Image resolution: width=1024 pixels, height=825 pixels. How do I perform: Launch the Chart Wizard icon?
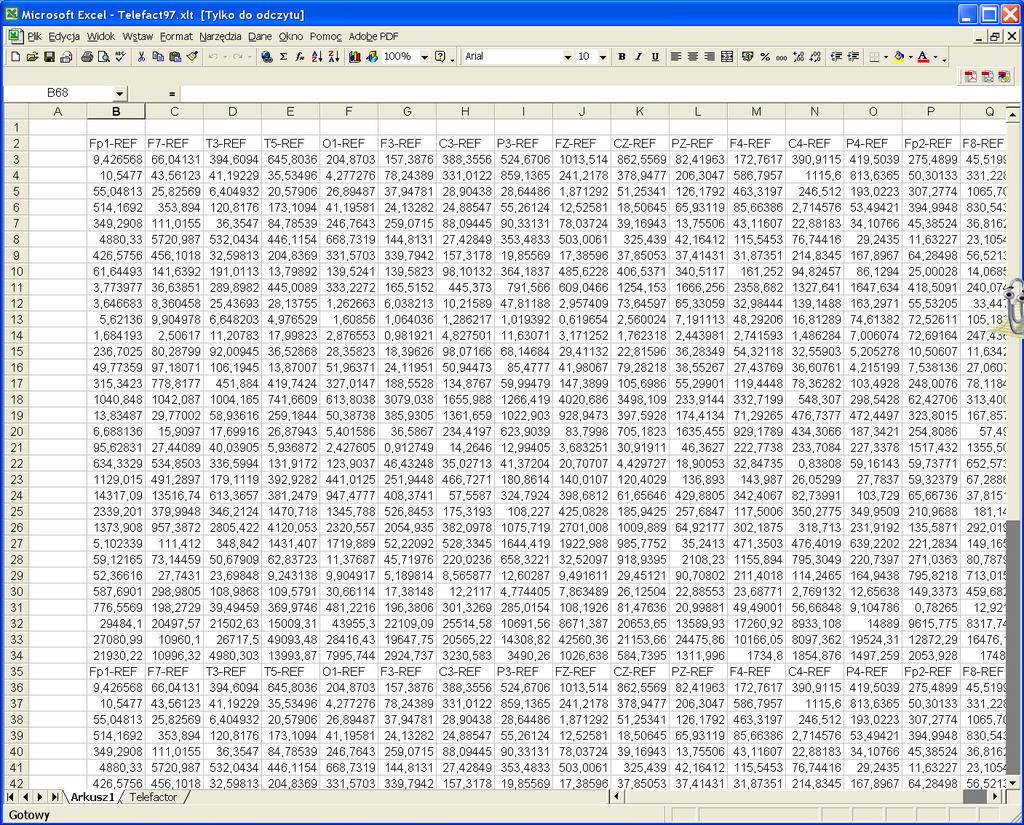point(355,57)
